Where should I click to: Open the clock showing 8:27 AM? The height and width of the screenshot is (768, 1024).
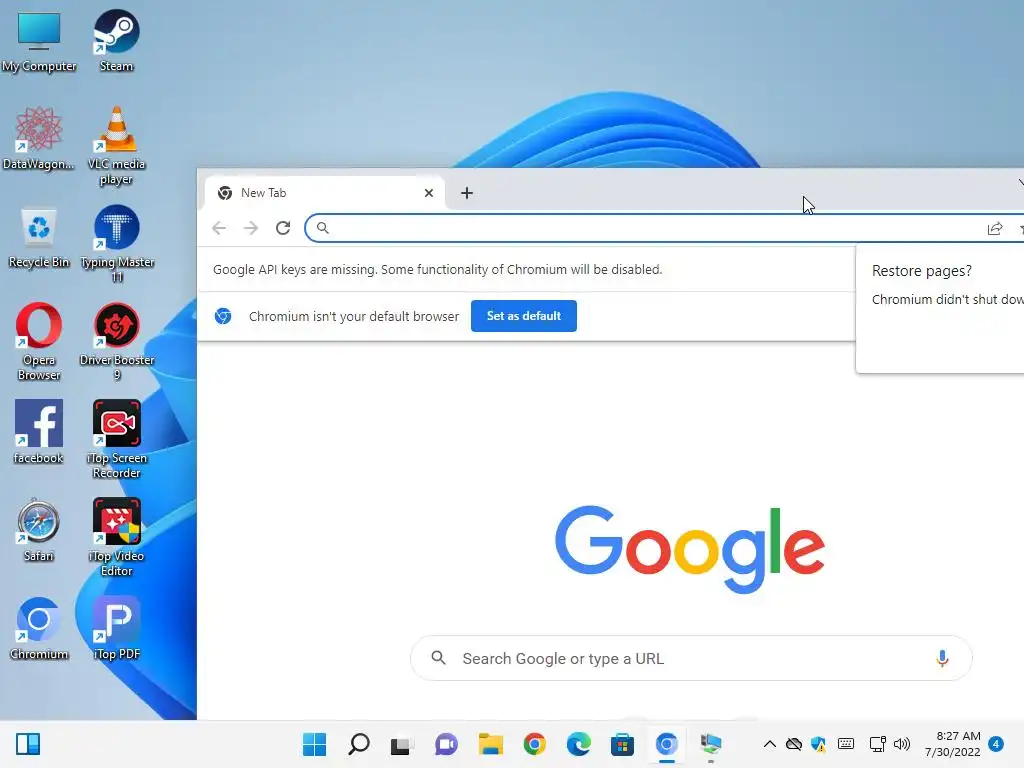tap(953, 744)
